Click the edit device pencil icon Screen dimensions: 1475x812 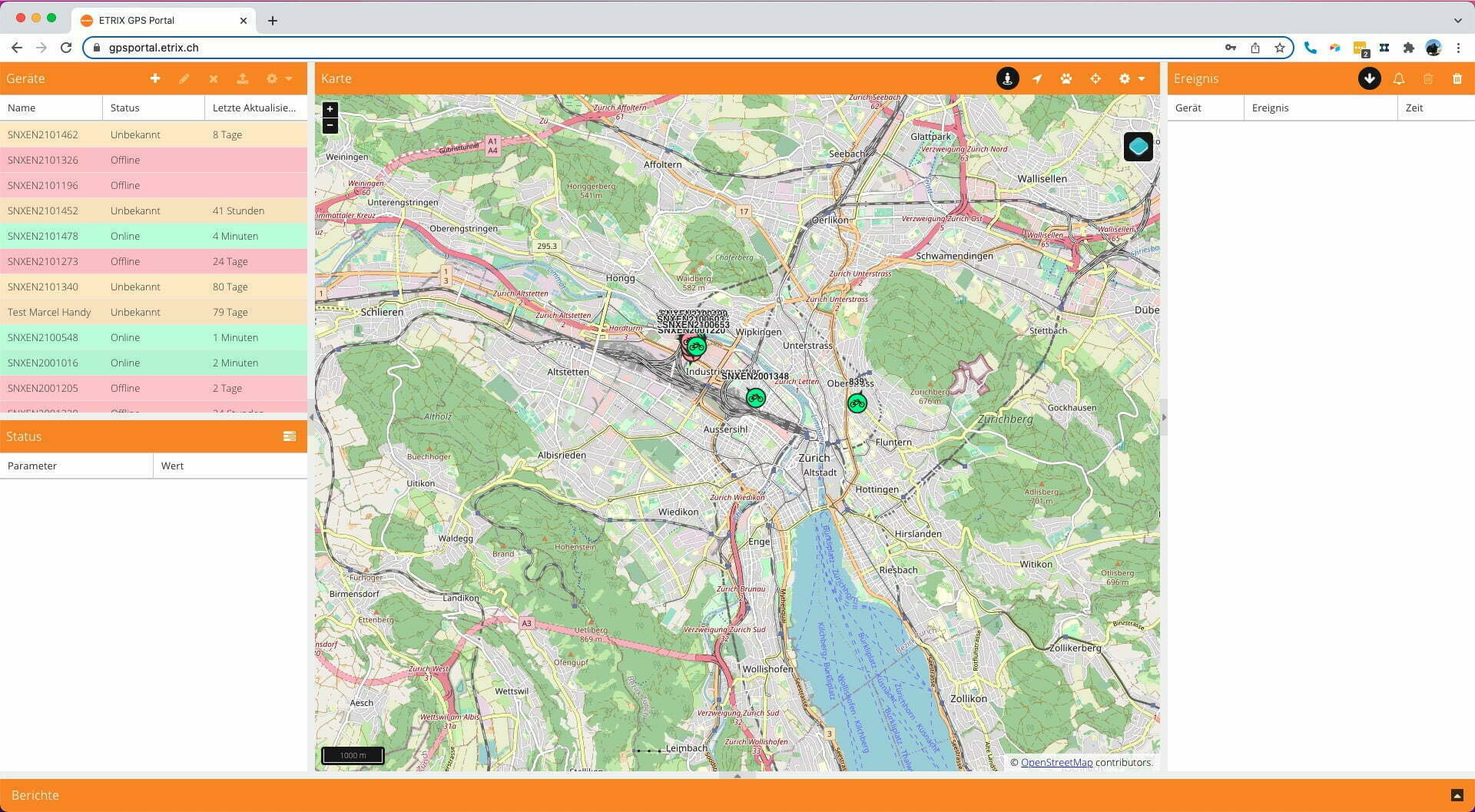pyautogui.click(x=184, y=78)
